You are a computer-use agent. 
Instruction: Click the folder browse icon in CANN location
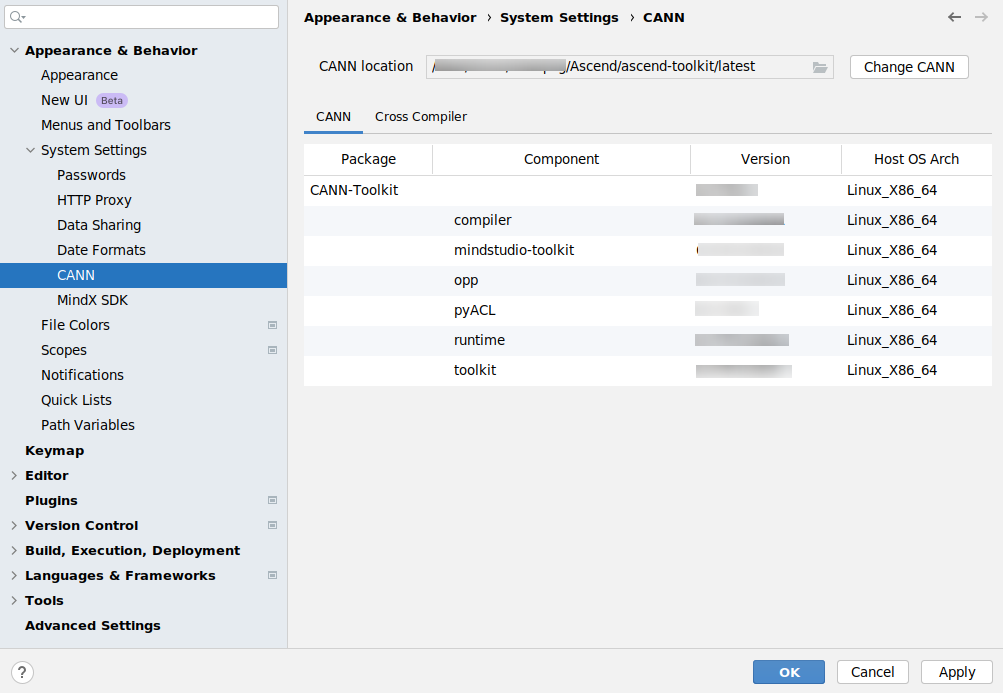pos(819,67)
